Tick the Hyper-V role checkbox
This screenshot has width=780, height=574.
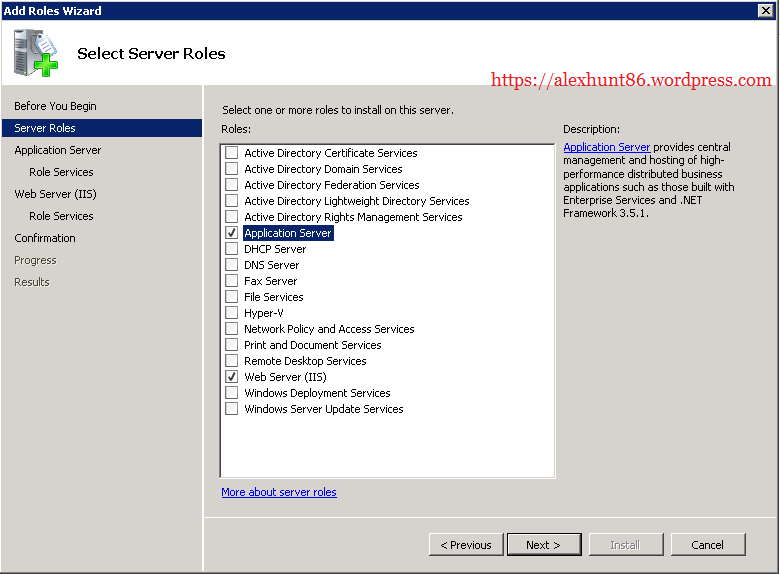coord(232,313)
